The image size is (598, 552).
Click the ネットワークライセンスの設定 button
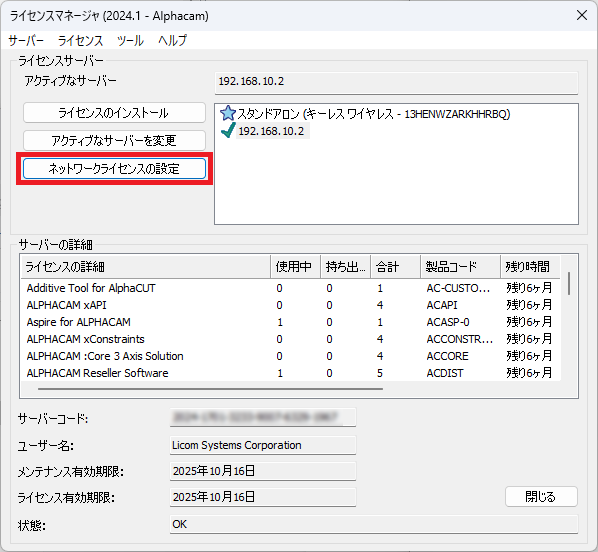pos(114,169)
